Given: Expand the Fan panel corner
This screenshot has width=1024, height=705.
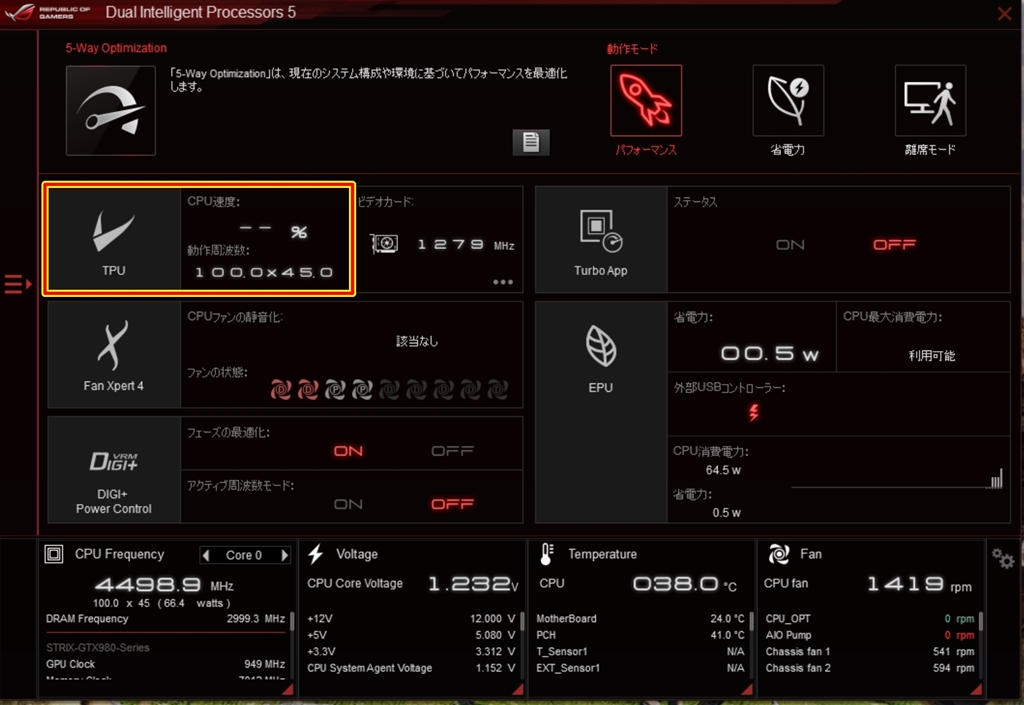Looking at the screenshot, I should coord(976,689).
